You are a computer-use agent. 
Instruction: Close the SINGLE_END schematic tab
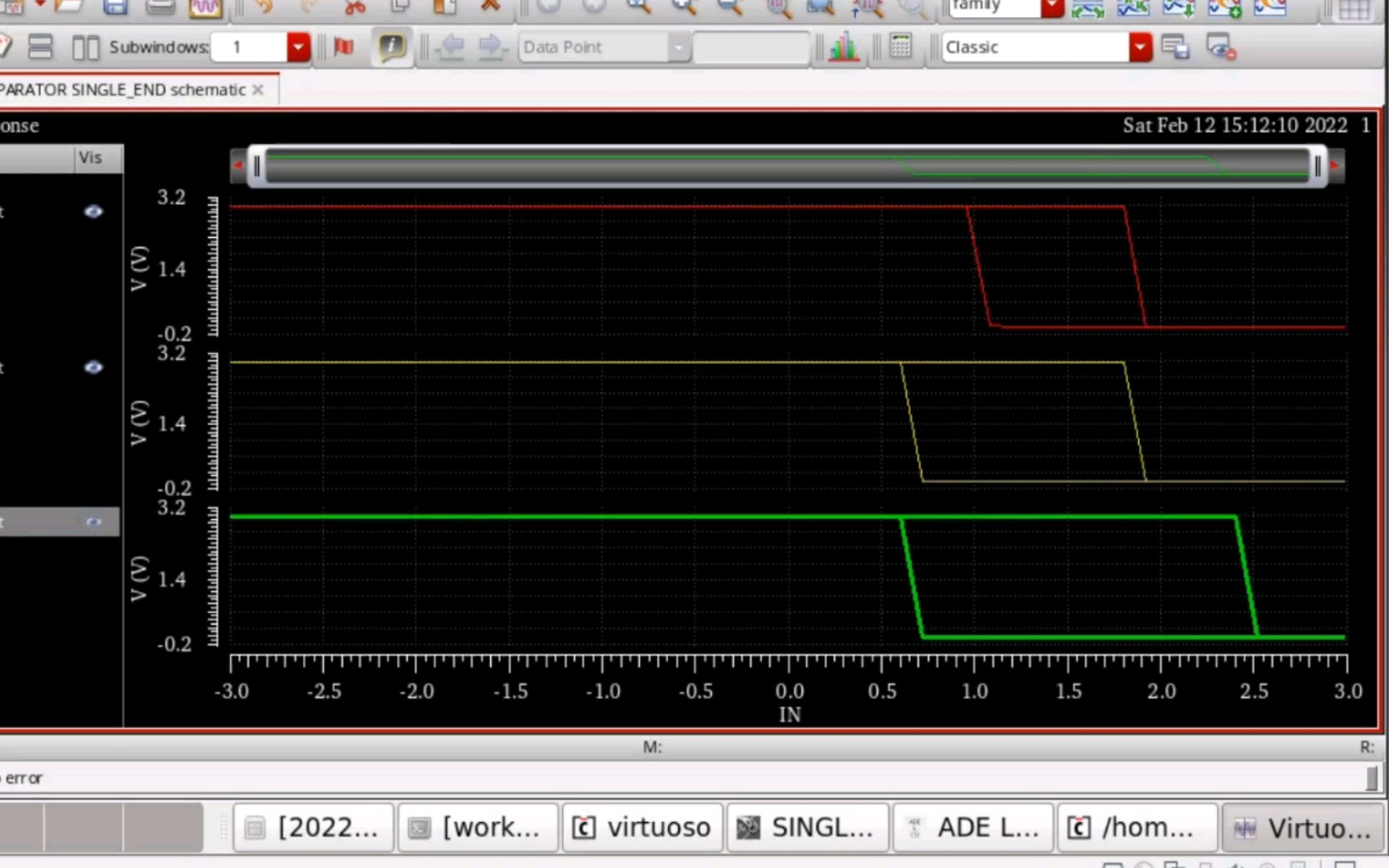[x=258, y=90]
